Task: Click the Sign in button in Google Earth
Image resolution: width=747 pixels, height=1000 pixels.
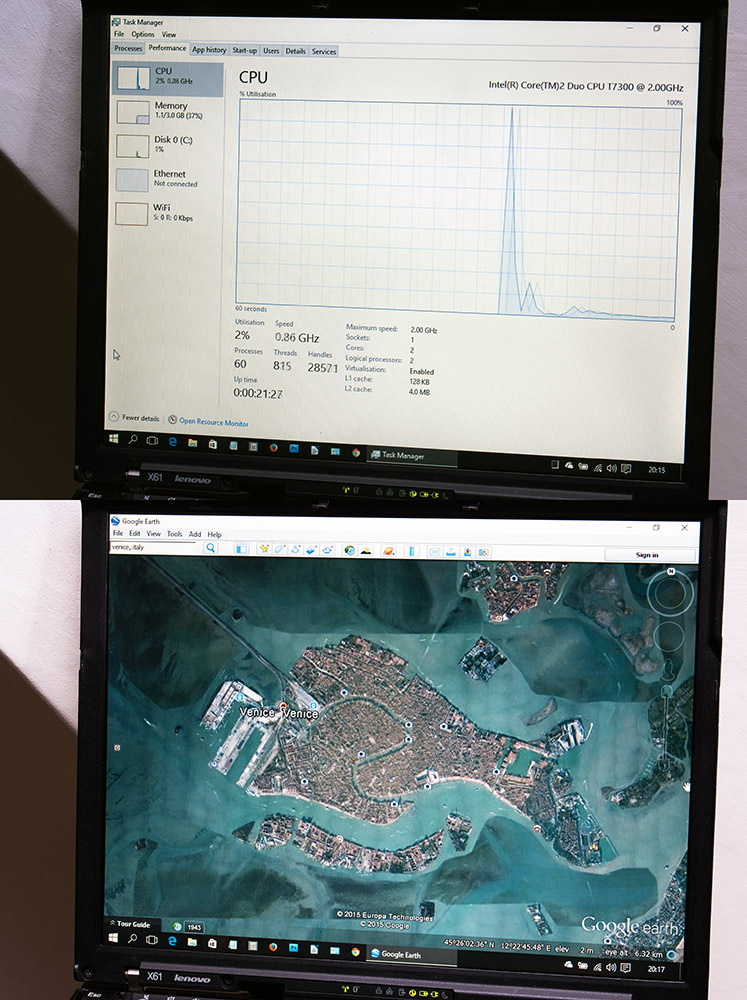Action: (x=647, y=555)
